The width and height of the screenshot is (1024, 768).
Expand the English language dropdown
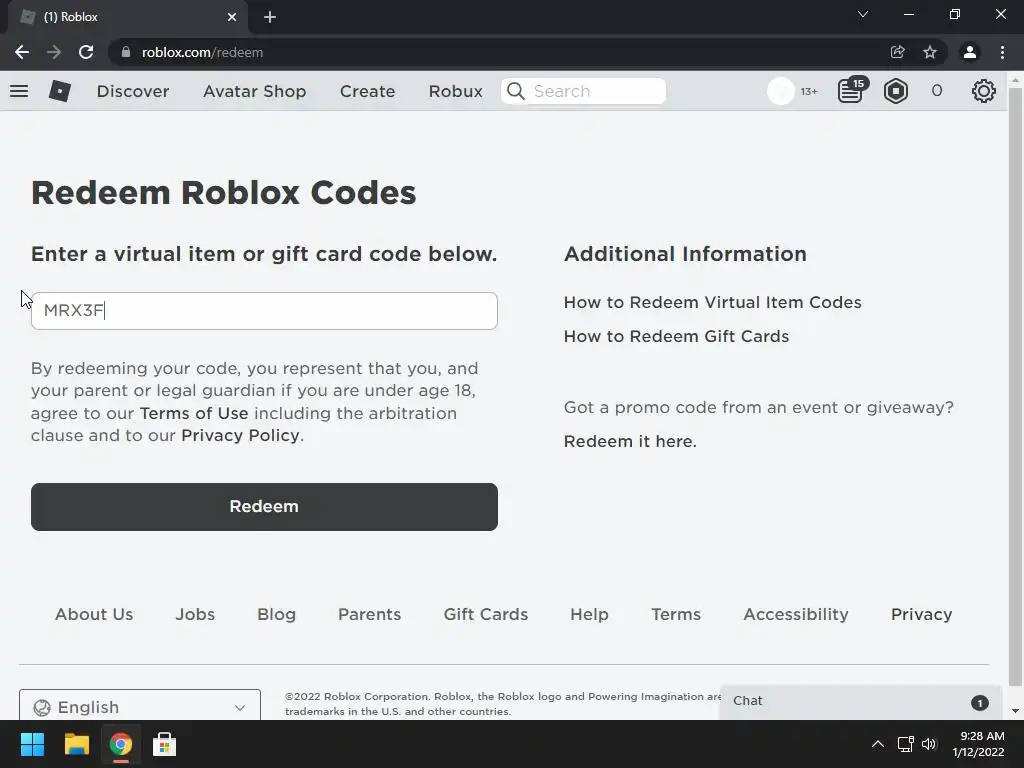coord(140,705)
